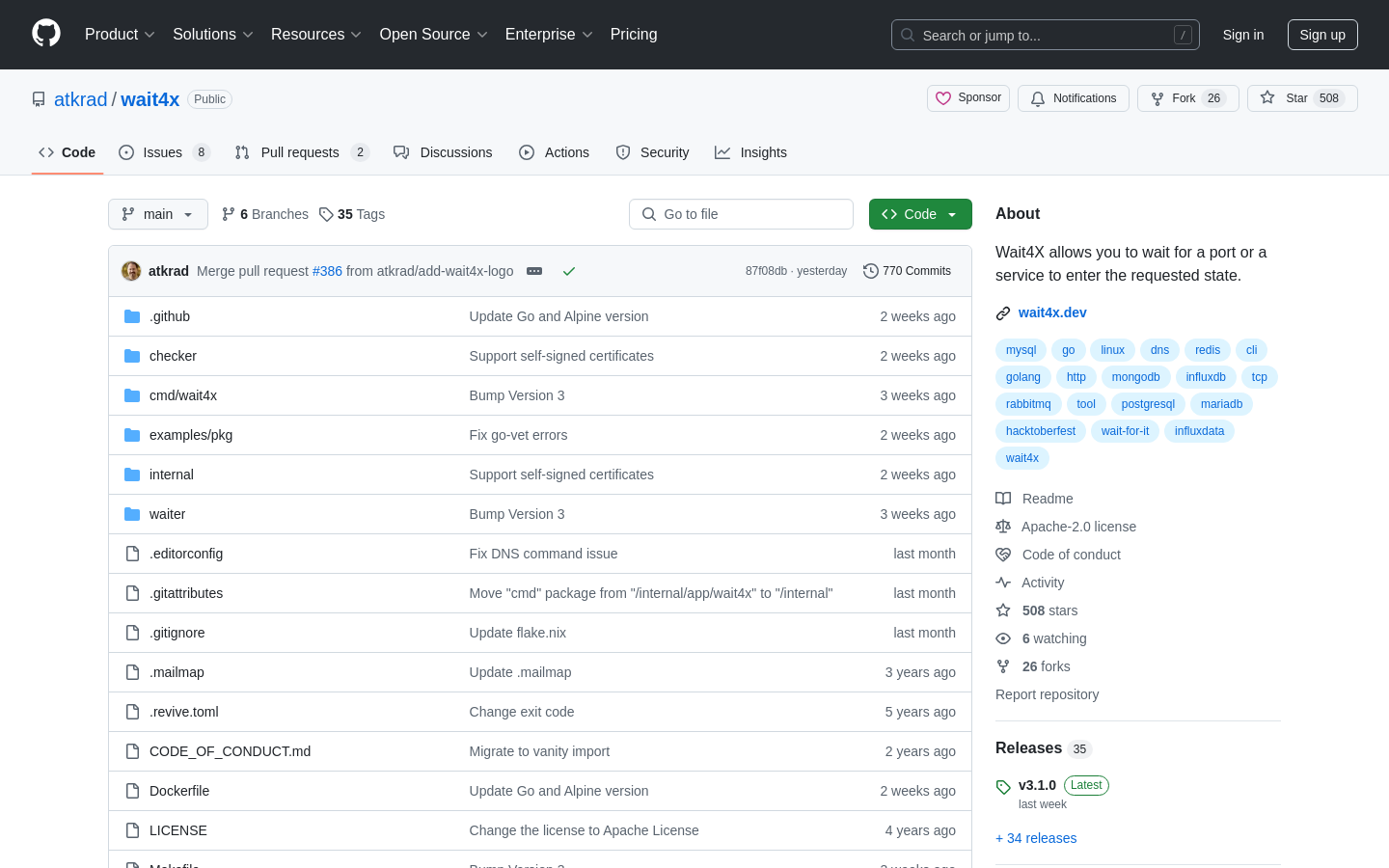This screenshot has height=868, width=1389.
Task: Switch to the Insights tab
Action: coord(750,152)
